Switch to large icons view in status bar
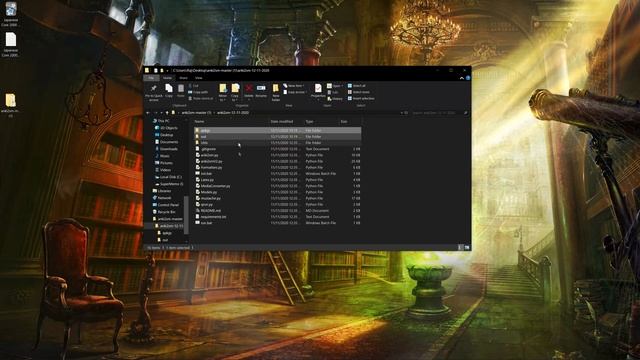 coord(467,247)
